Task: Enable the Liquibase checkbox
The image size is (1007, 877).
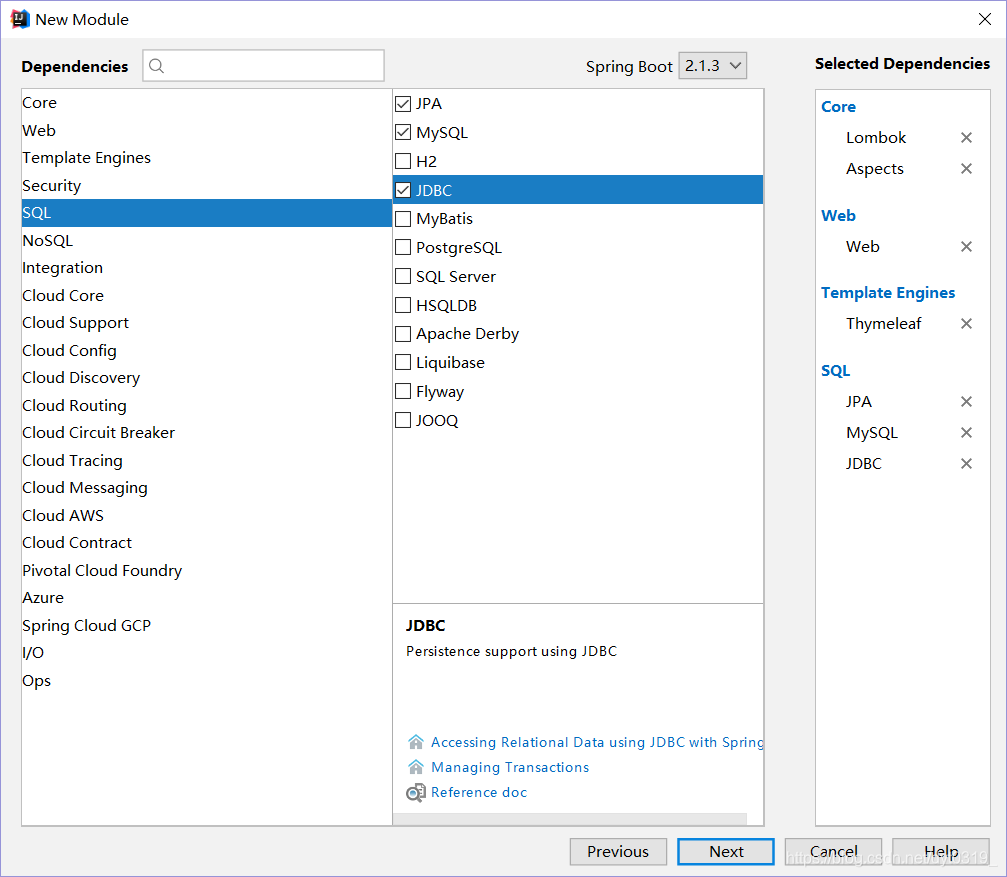Action: pyautogui.click(x=403, y=362)
